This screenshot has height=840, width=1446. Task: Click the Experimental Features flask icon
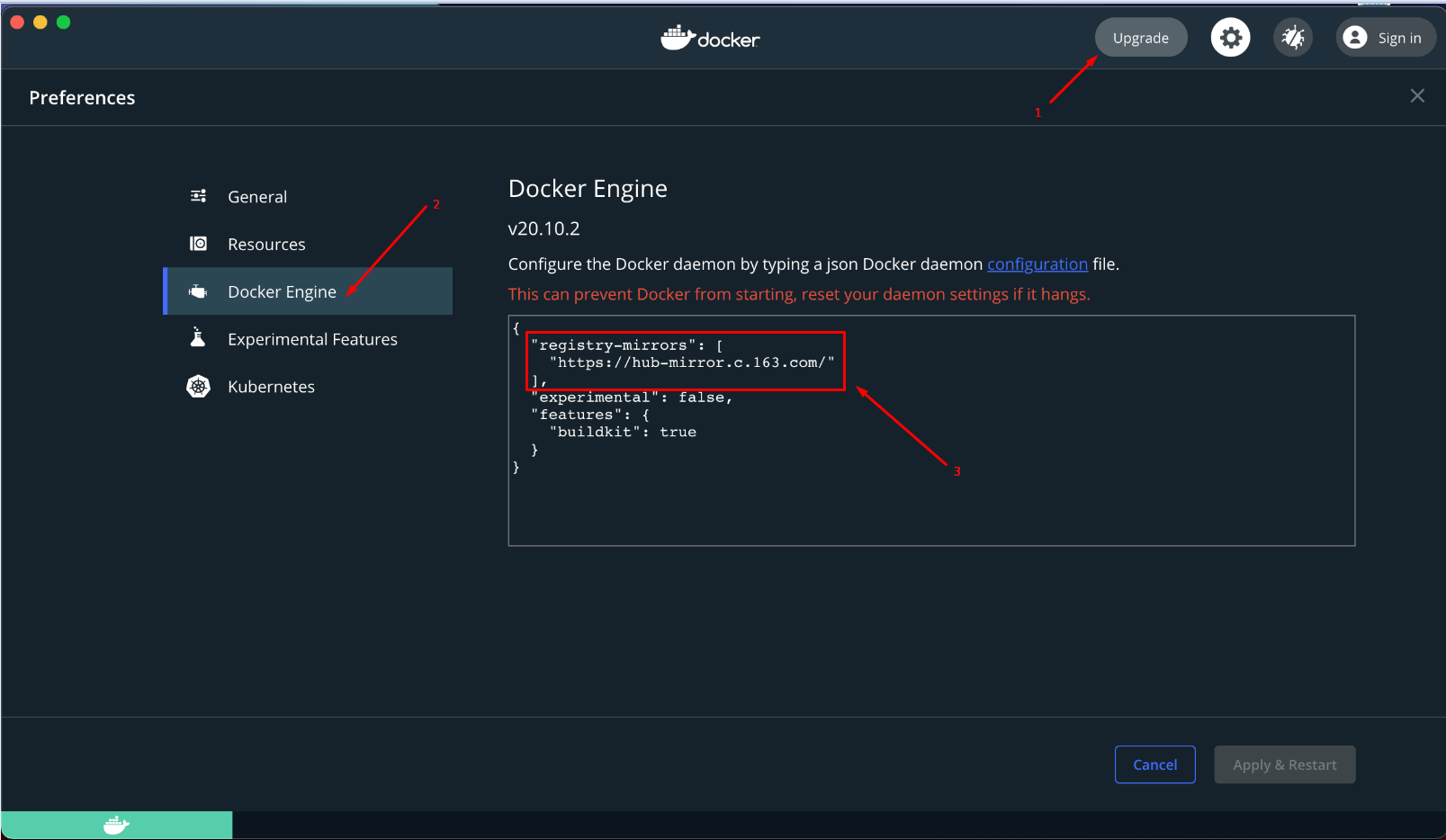(198, 338)
